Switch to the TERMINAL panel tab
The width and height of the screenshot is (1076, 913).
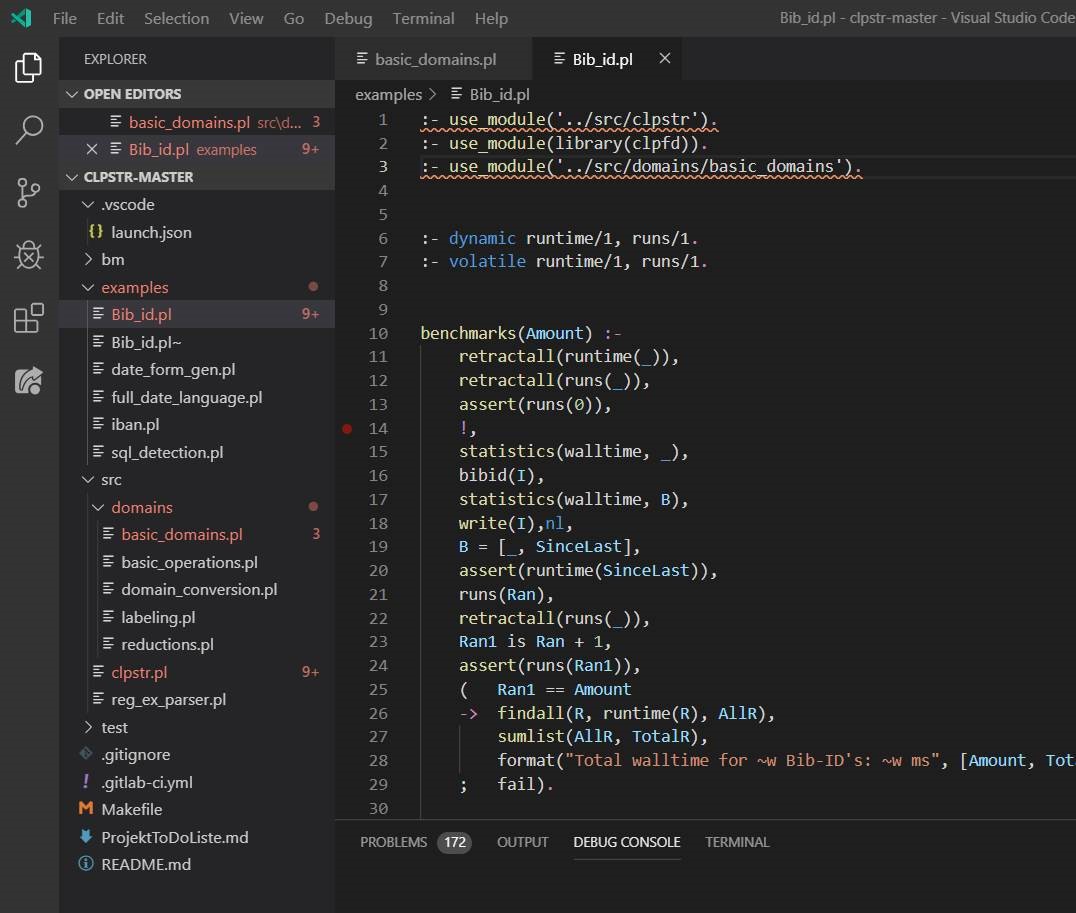tap(737, 842)
